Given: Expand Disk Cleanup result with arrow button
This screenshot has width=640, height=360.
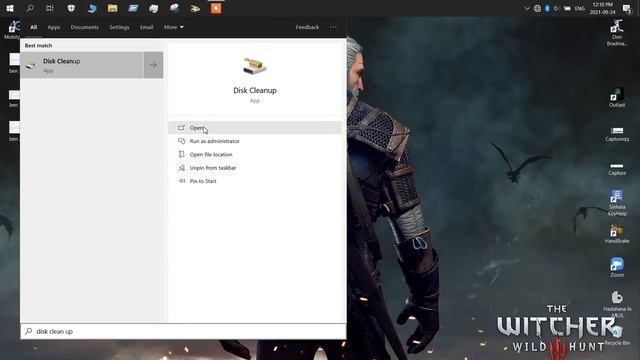Looking at the screenshot, I should 153,65.
